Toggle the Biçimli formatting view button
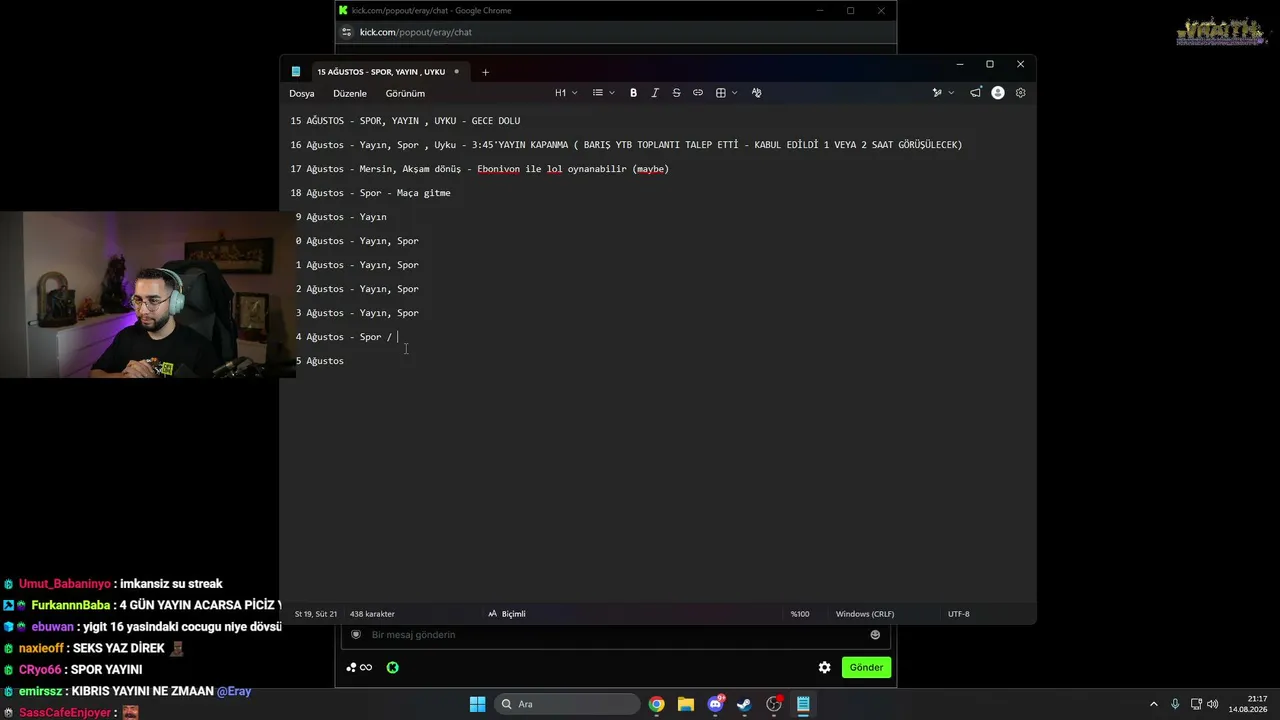 click(506, 614)
